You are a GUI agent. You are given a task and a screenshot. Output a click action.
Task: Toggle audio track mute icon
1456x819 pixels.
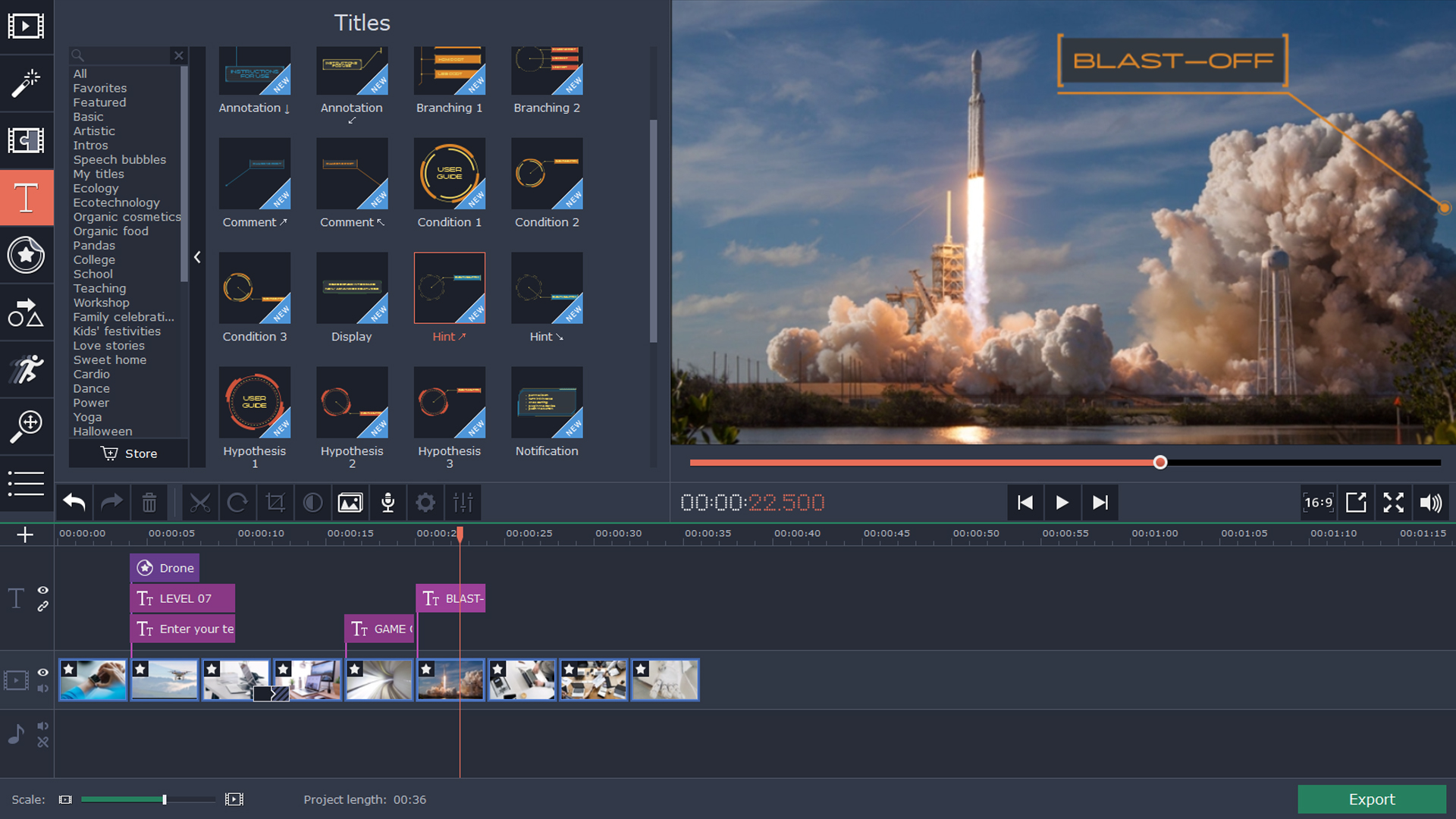42,726
